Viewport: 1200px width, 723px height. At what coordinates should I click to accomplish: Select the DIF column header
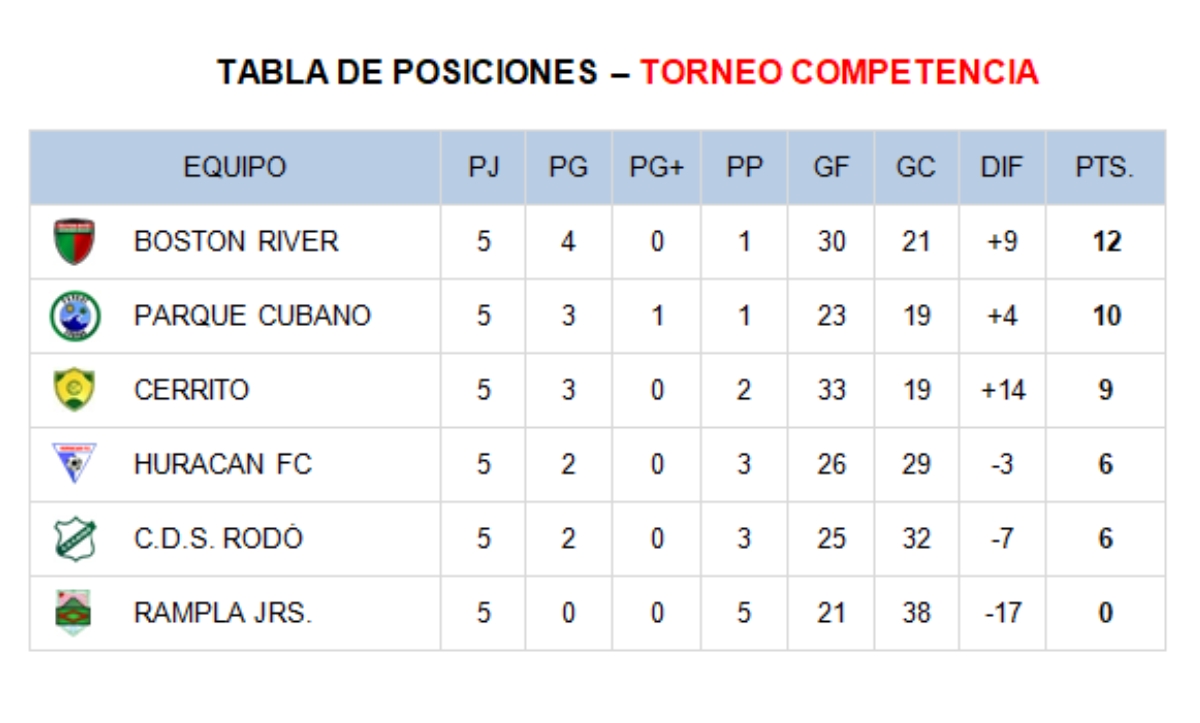(x=1002, y=167)
